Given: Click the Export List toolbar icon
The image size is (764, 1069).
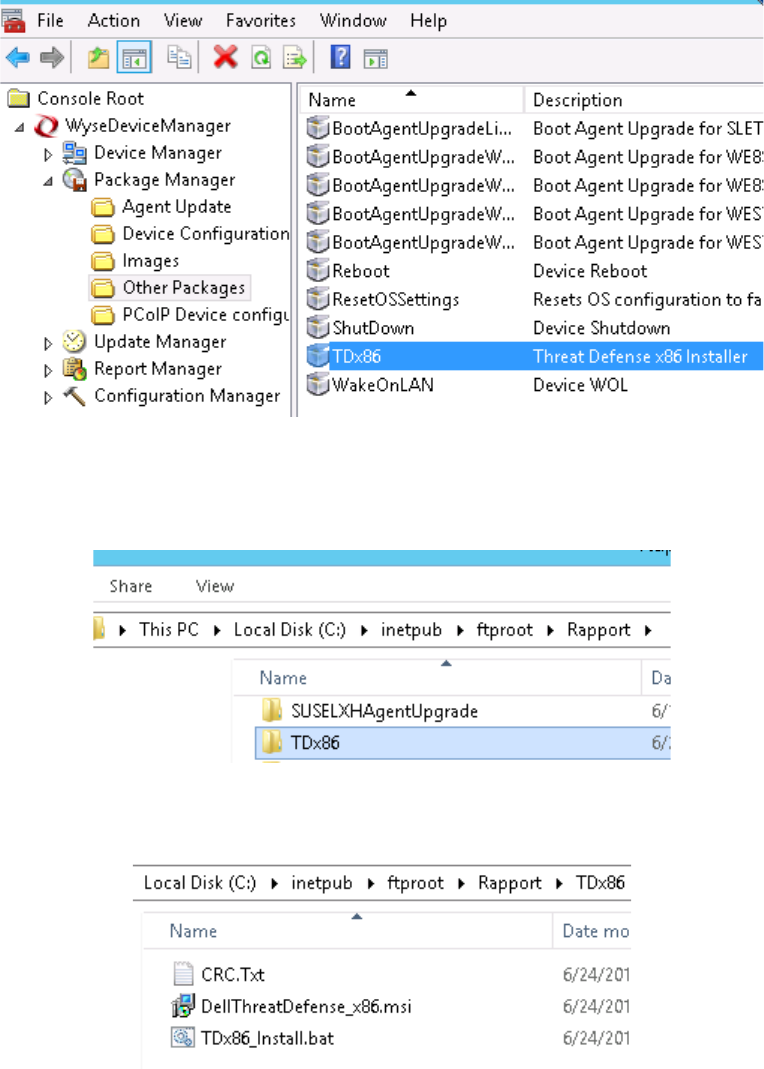Looking at the screenshot, I should click(295, 58).
